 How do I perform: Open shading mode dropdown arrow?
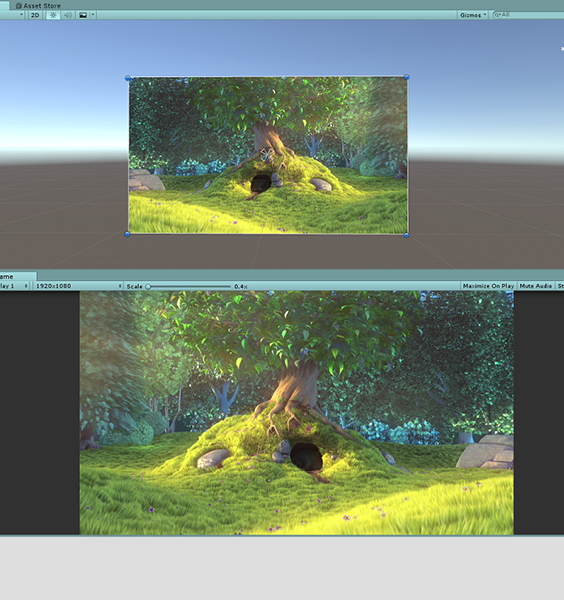click(21, 15)
